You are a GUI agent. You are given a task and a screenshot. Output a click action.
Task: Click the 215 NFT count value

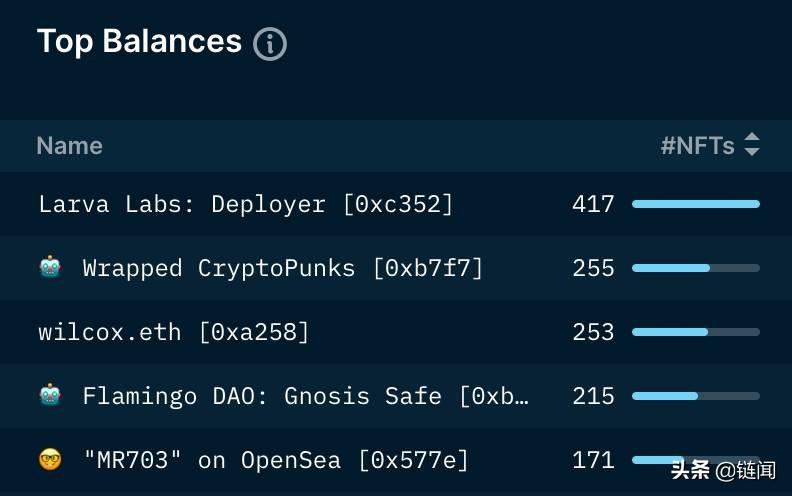click(593, 396)
